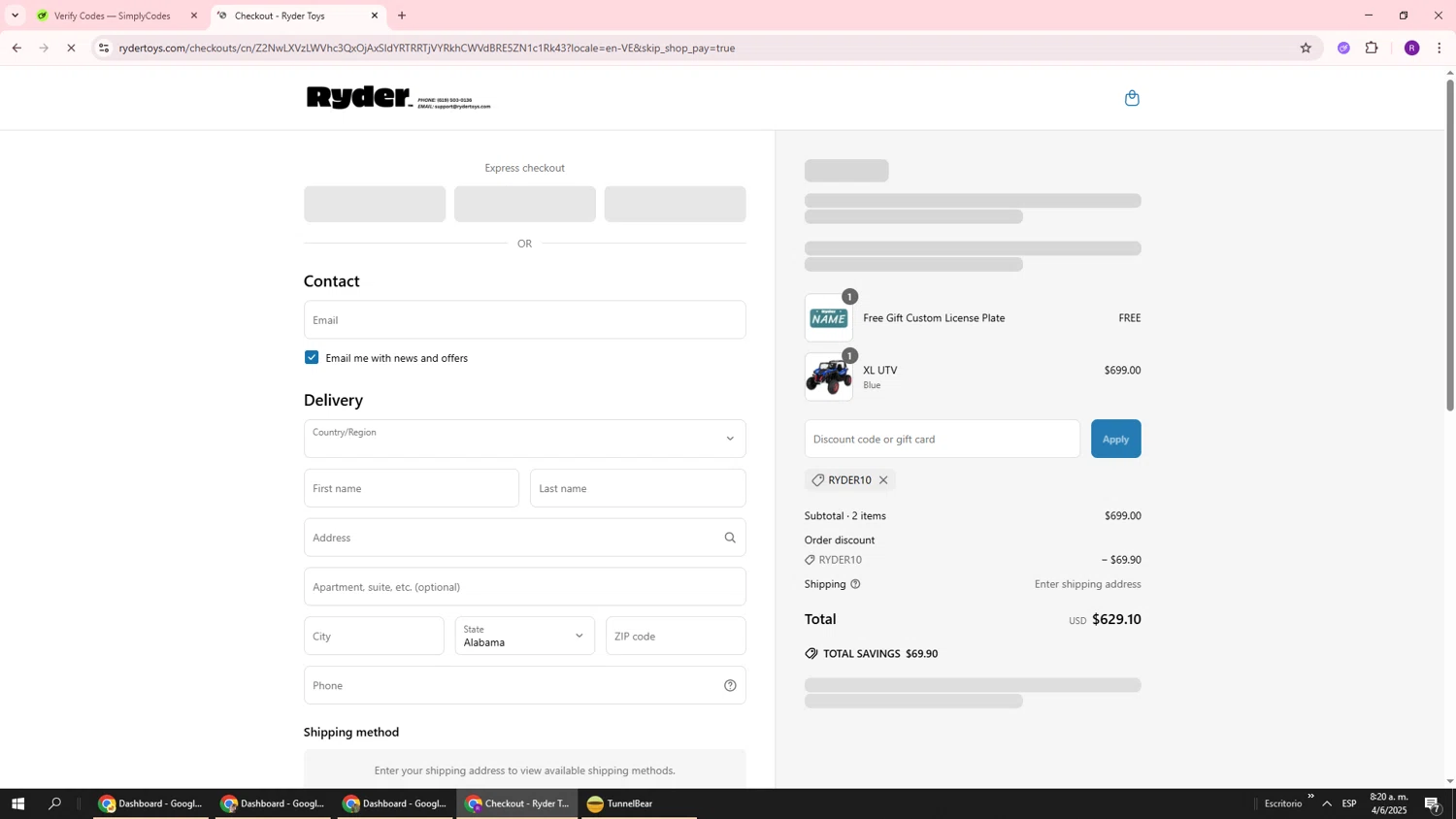
Task: Click the browser address bar URL
Action: [427, 48]
